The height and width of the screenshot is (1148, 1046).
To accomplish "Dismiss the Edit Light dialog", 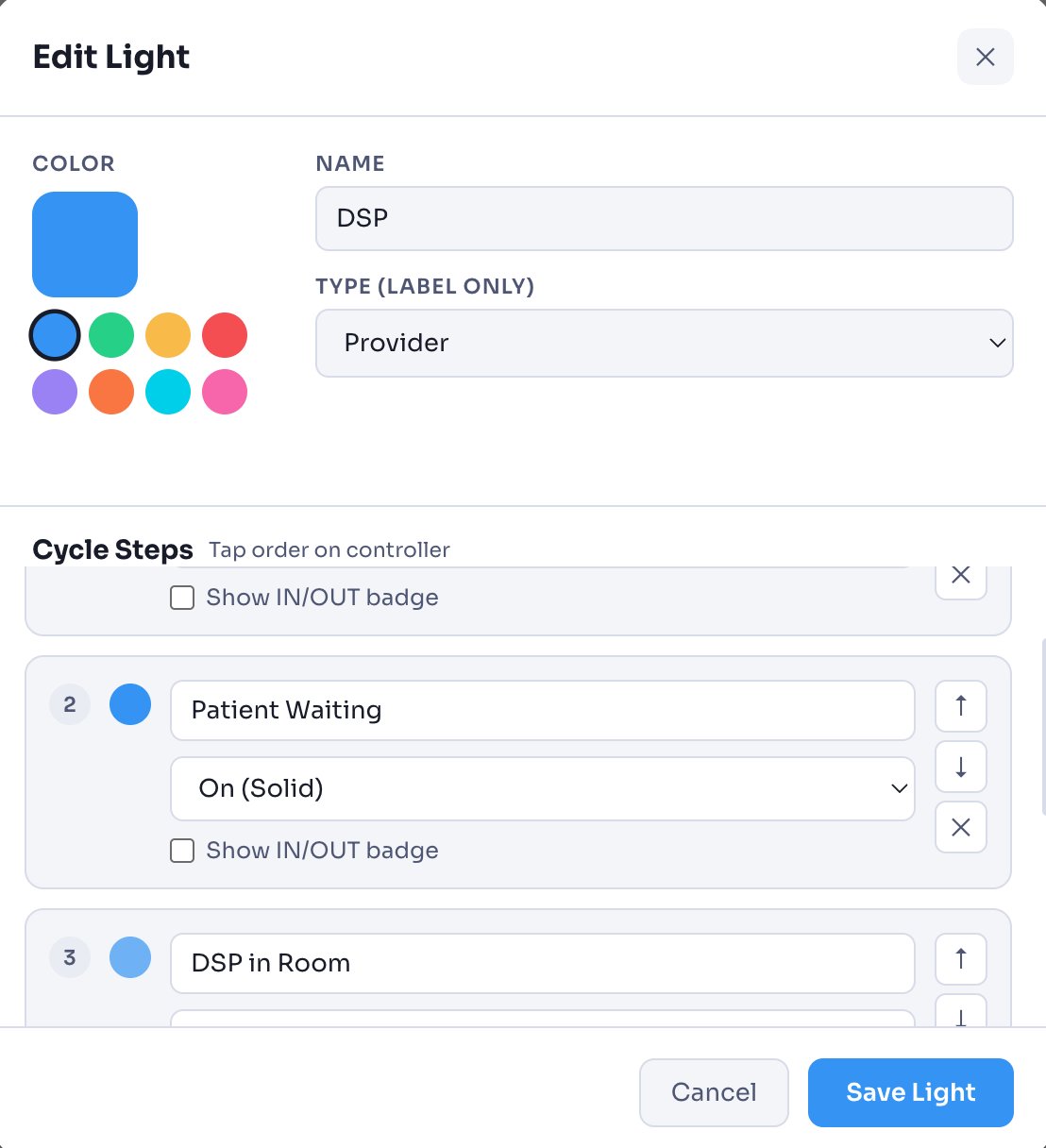I will 985,57.
